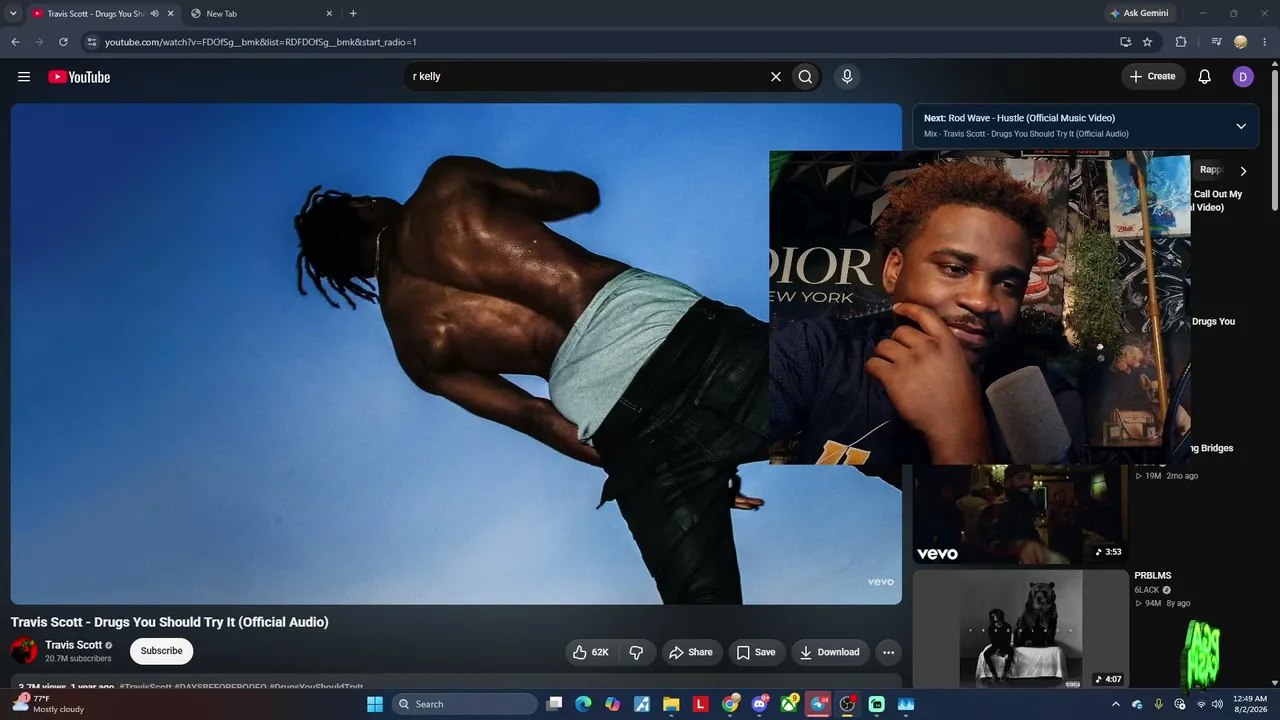Screen dimensions: 1280x720
Task: Start search with your voice microphone
Action: 847,77
